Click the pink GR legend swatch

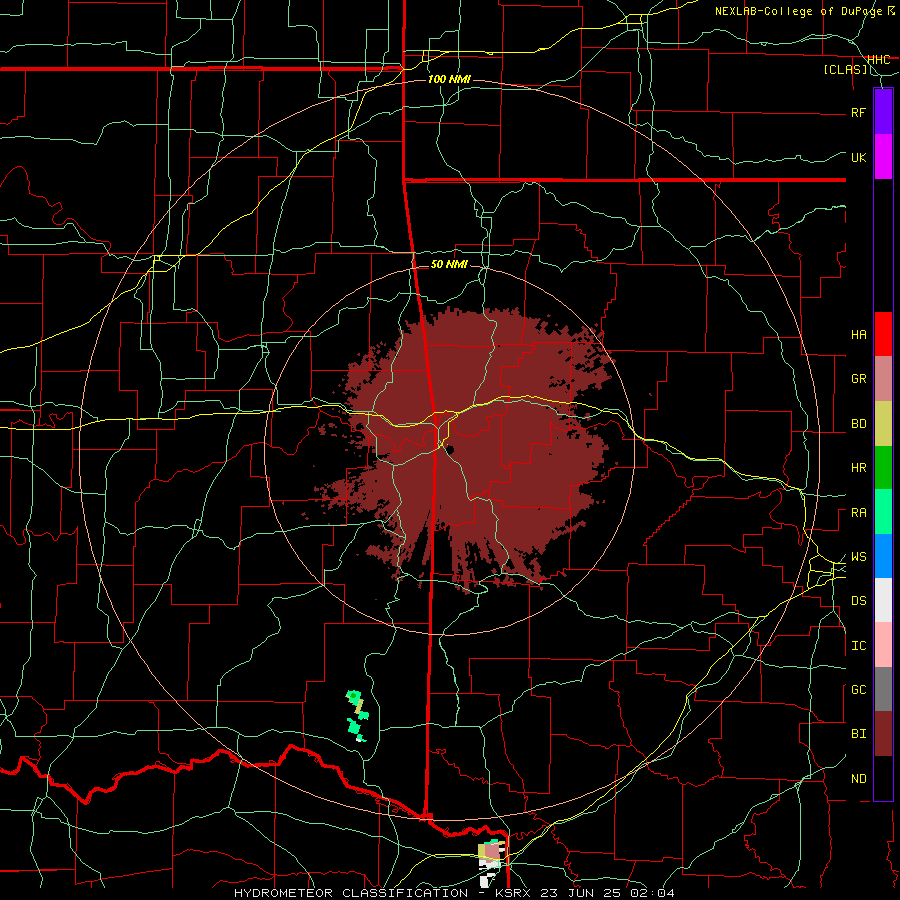tap(883, 379)
